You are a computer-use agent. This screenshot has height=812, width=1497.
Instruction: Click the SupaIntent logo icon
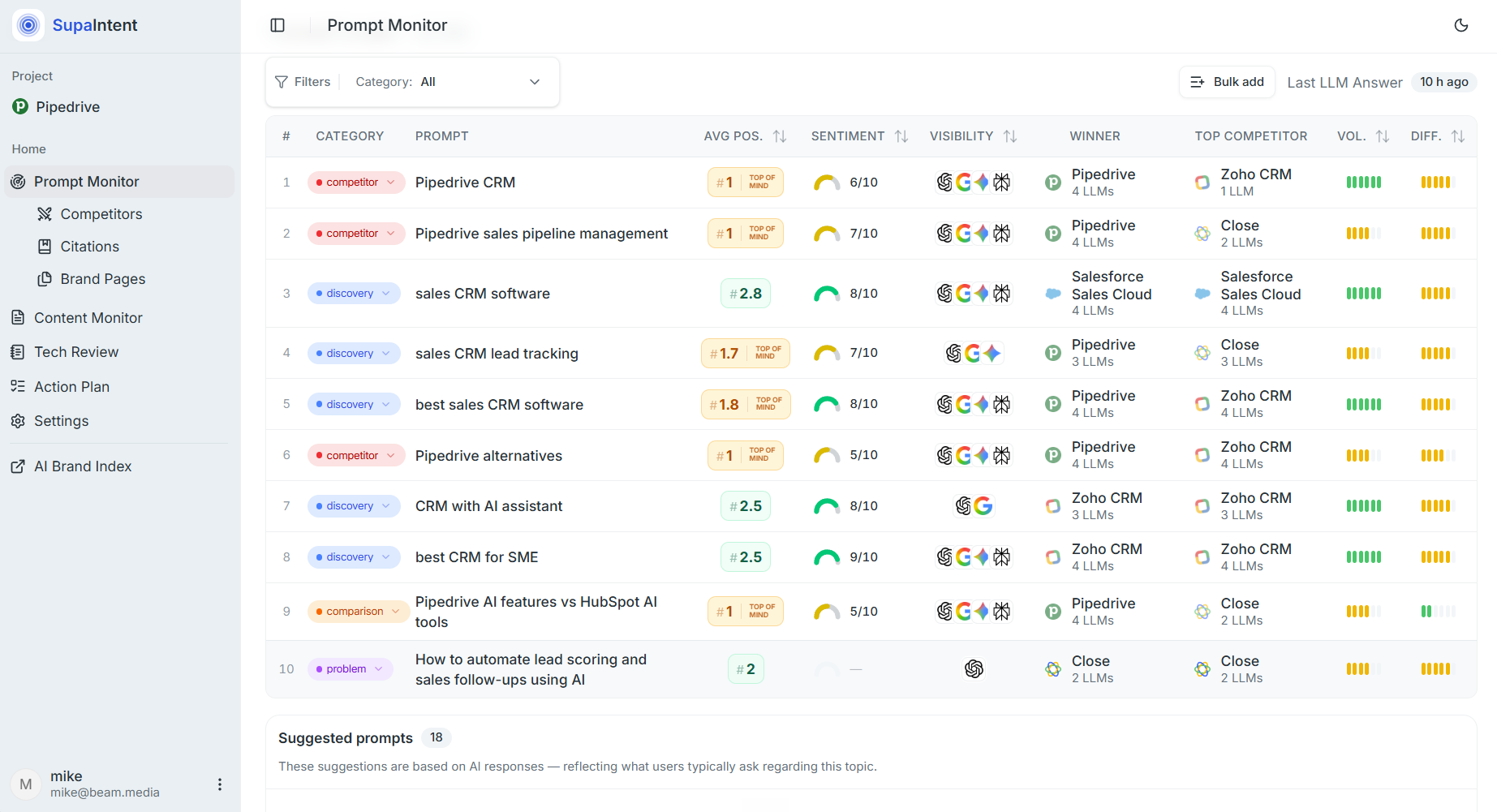pos(28,25)
